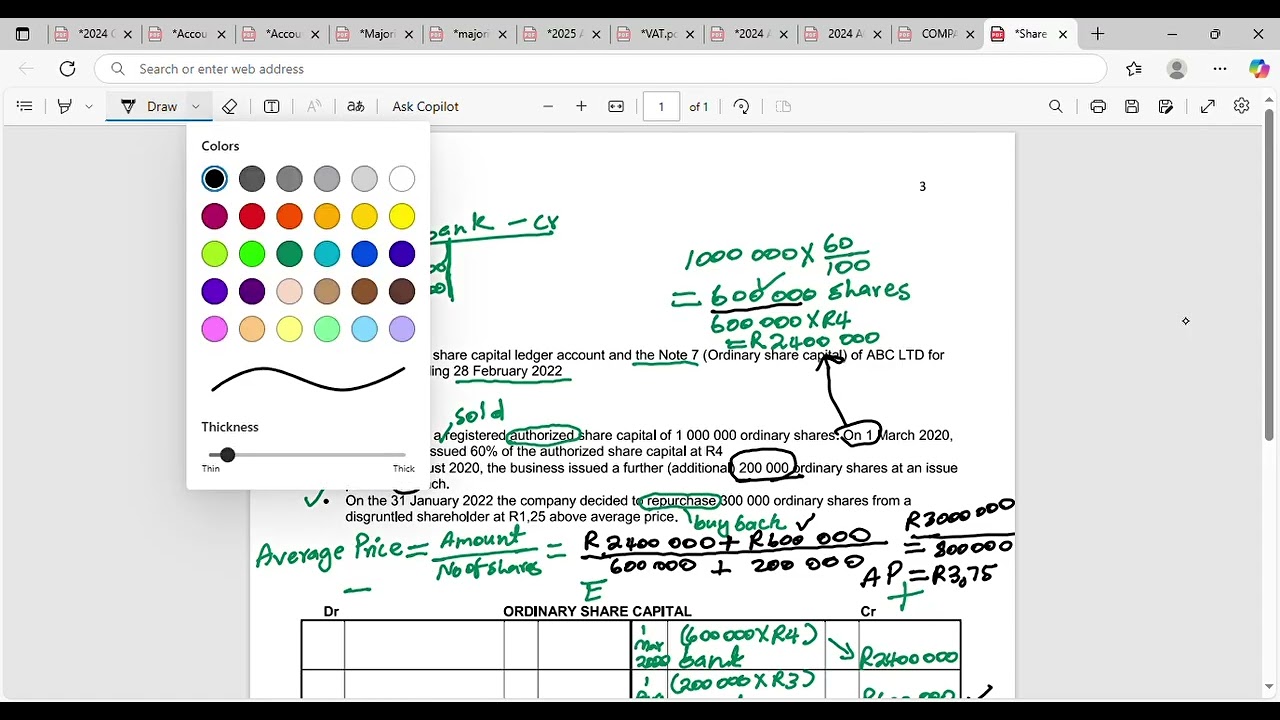The image size is (1280, 720).
Task: Open the PDF table of contents
Action: (x=25, y=106)
